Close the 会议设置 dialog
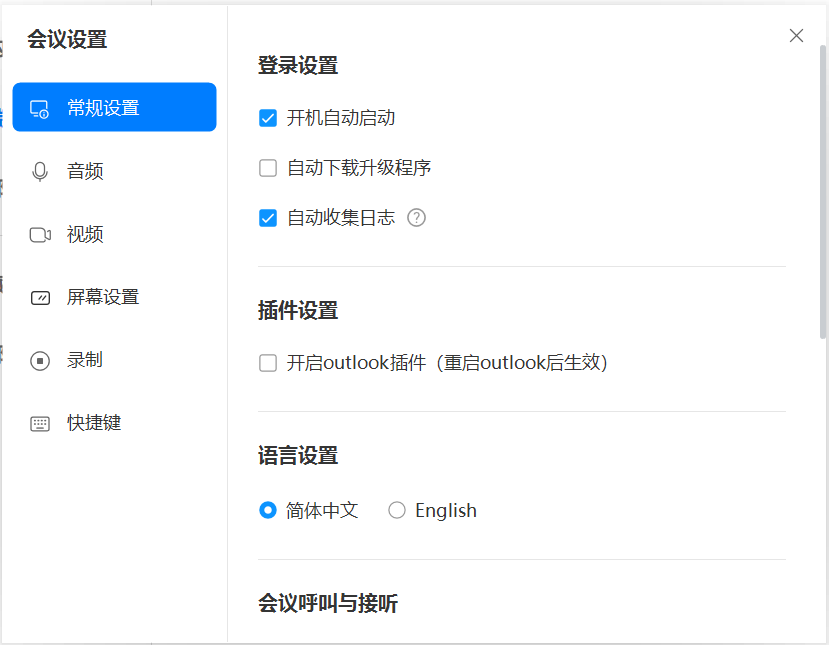829x645 pixels. (796, 35)
